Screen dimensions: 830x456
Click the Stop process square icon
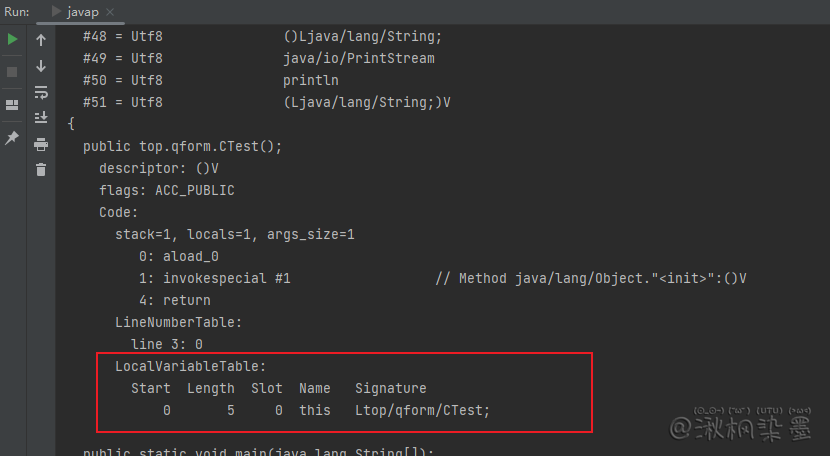click(12, 72)
